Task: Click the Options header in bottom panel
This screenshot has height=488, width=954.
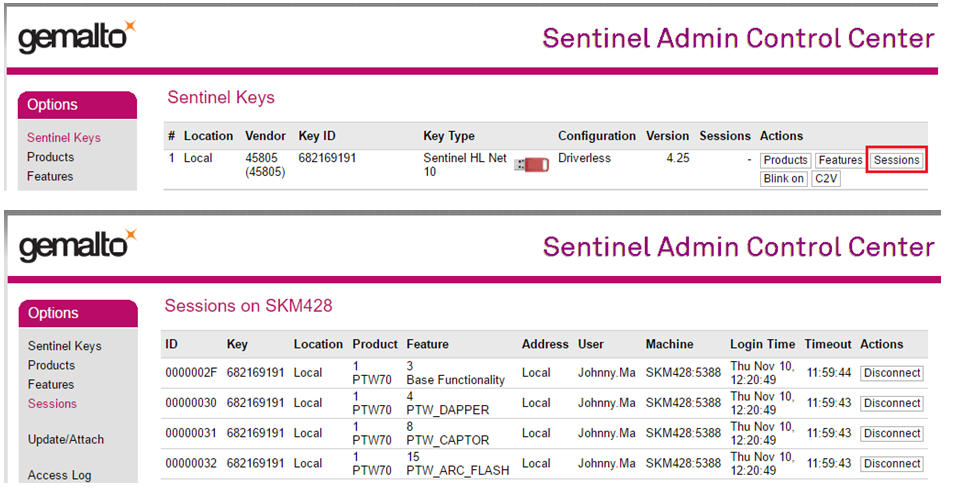Action: pos(52,313)
